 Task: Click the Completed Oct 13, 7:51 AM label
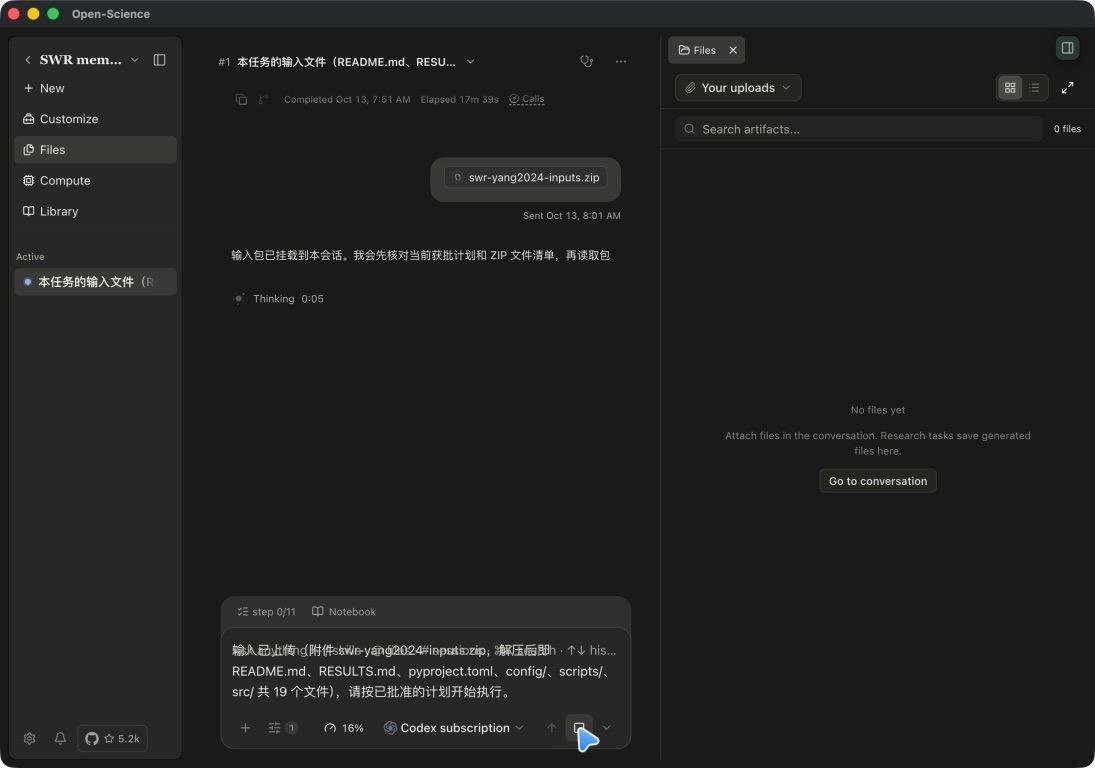(x=347, y=99)
